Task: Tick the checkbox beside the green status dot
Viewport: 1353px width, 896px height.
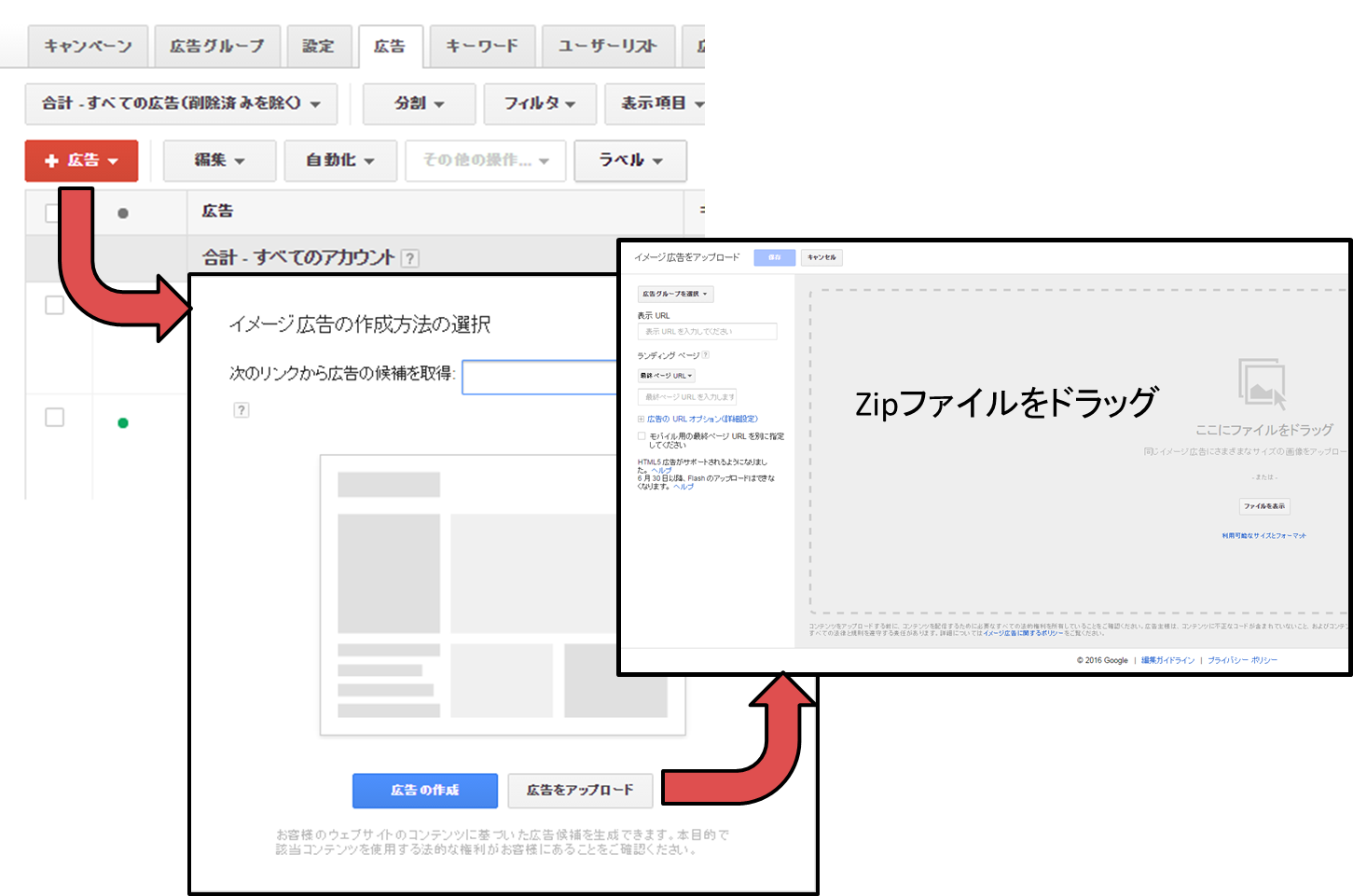Action: tap(55, 417)
